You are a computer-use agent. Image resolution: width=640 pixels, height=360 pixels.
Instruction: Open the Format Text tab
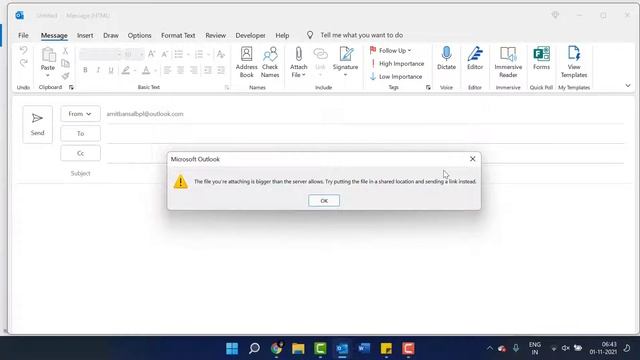[x=178, y=36]
